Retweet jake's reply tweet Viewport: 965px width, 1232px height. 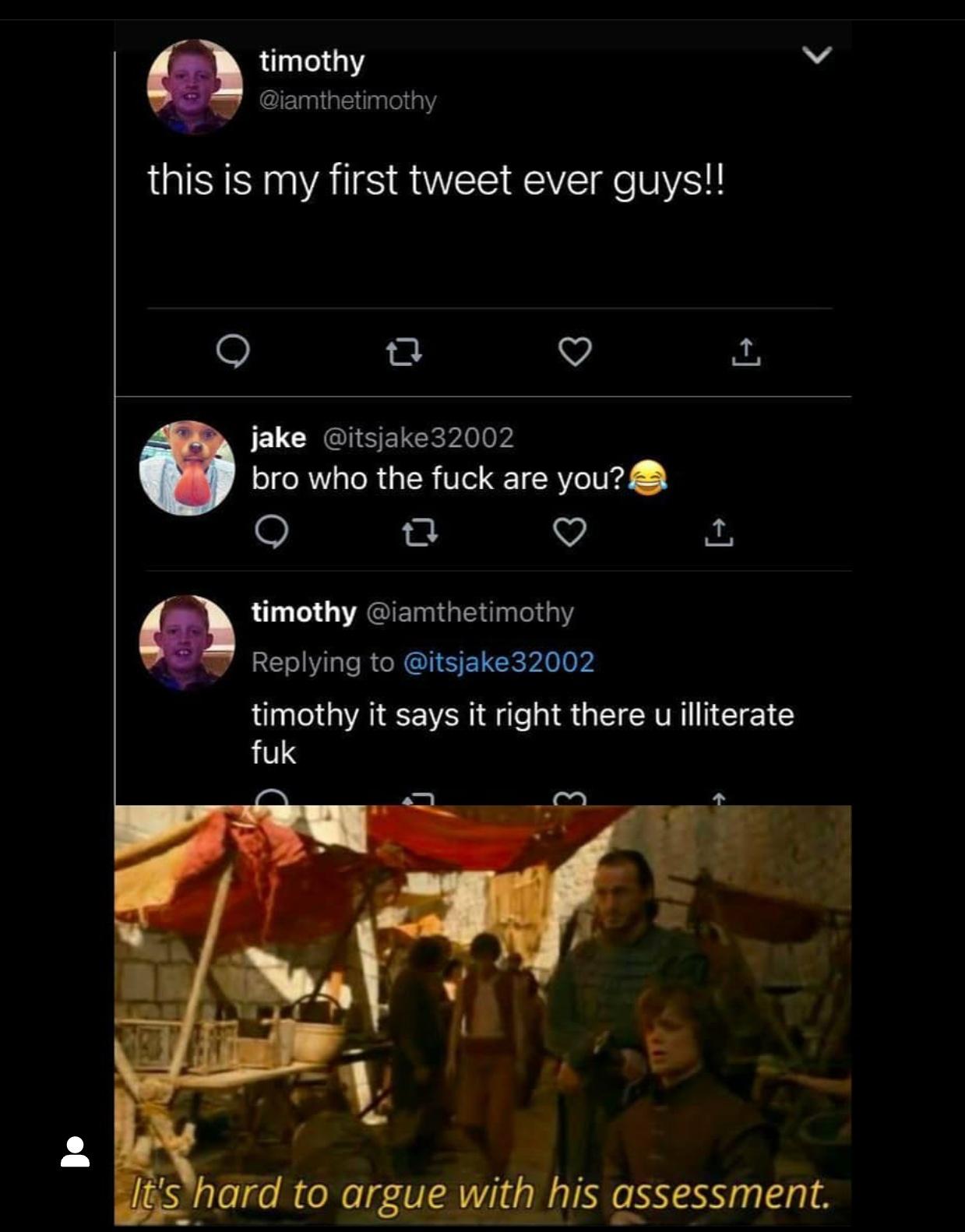coord(420,533)
